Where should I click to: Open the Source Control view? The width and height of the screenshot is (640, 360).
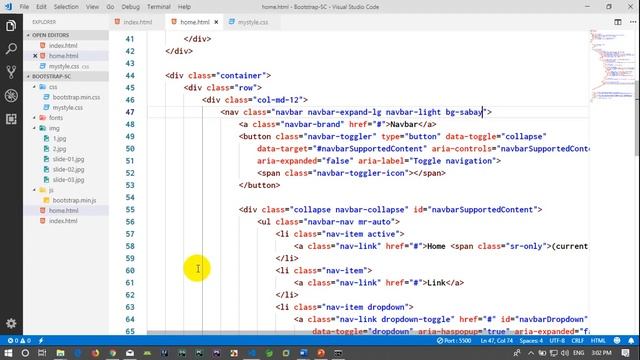click(11, 72)
